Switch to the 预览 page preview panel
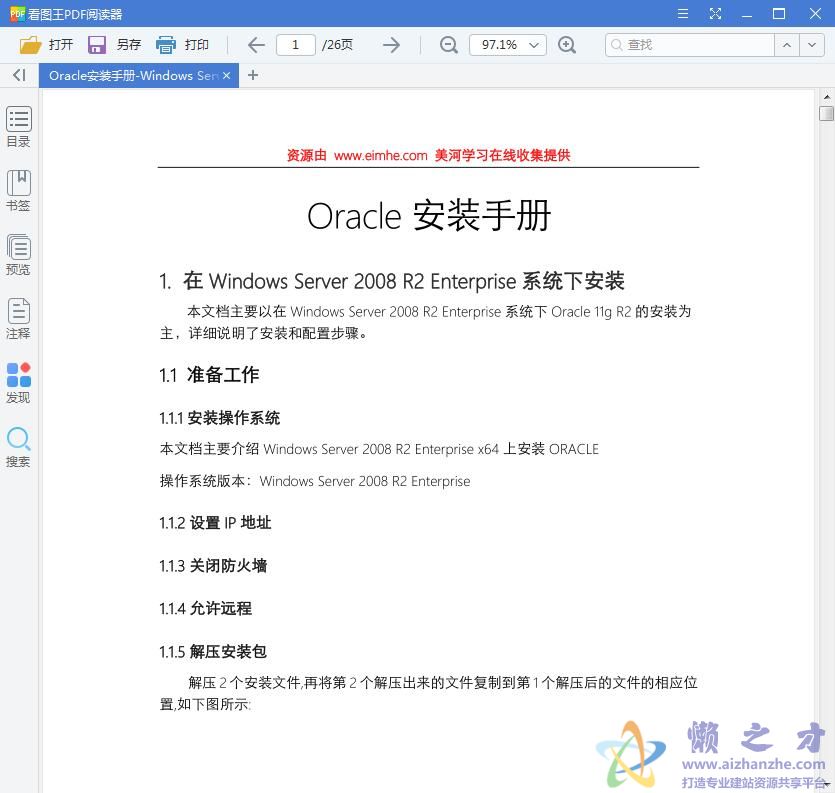The height and width of the screenshot is (793, 835). pos(18,253)
